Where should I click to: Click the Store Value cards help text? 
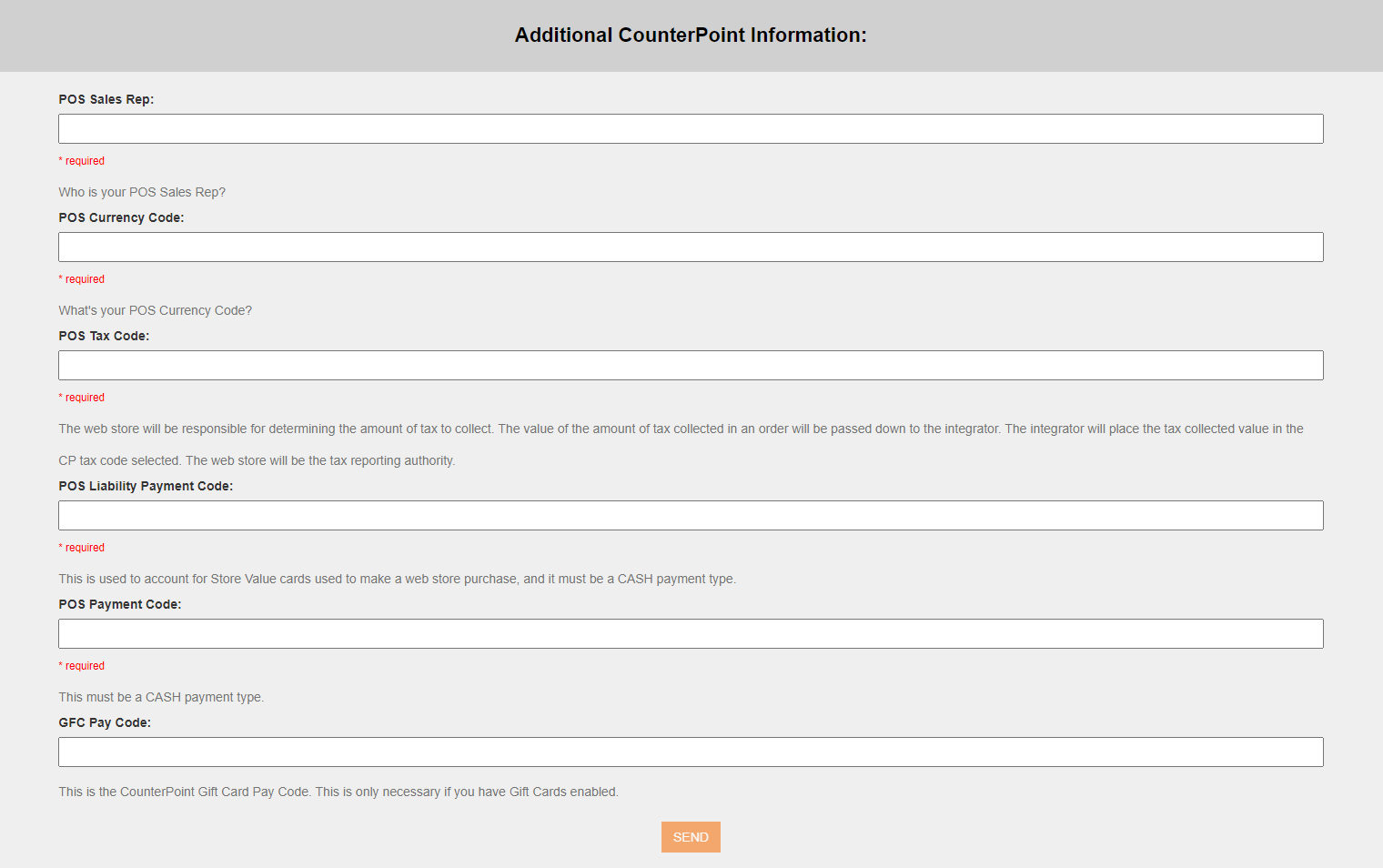click(x=398, y=579)
